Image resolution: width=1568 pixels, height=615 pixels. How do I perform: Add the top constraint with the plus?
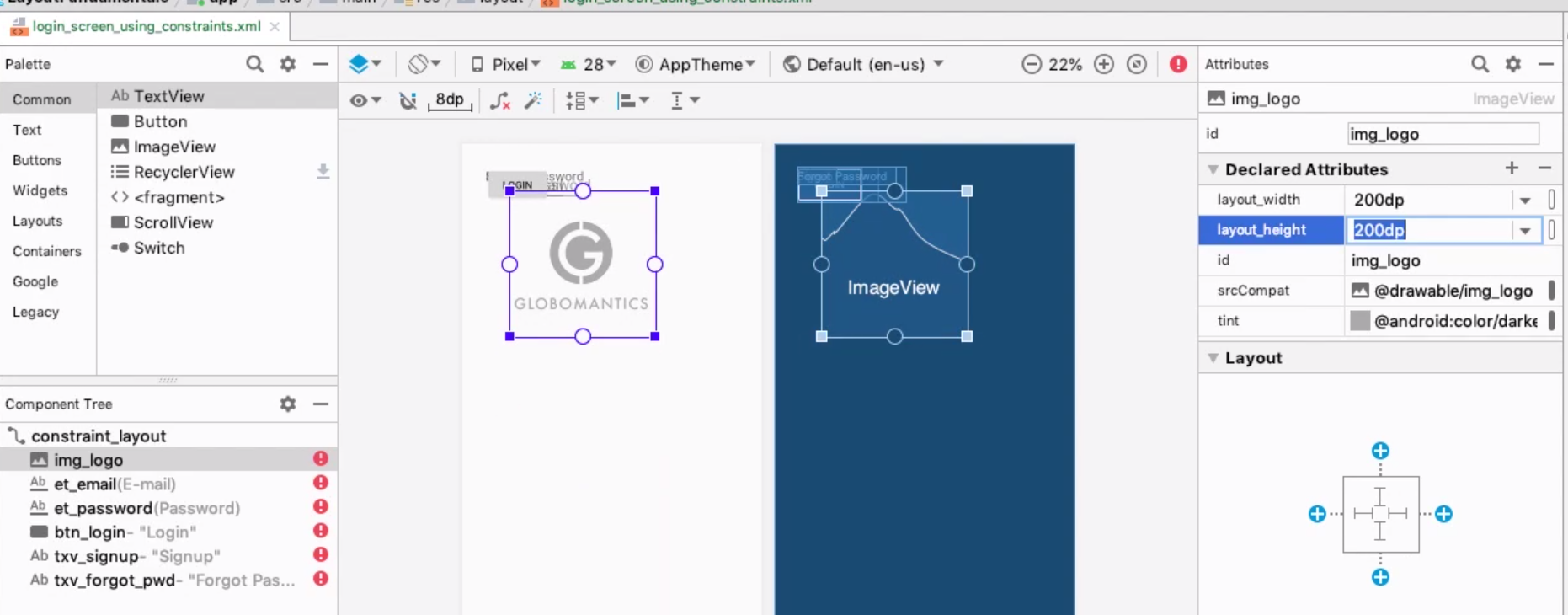[1380, 451]
